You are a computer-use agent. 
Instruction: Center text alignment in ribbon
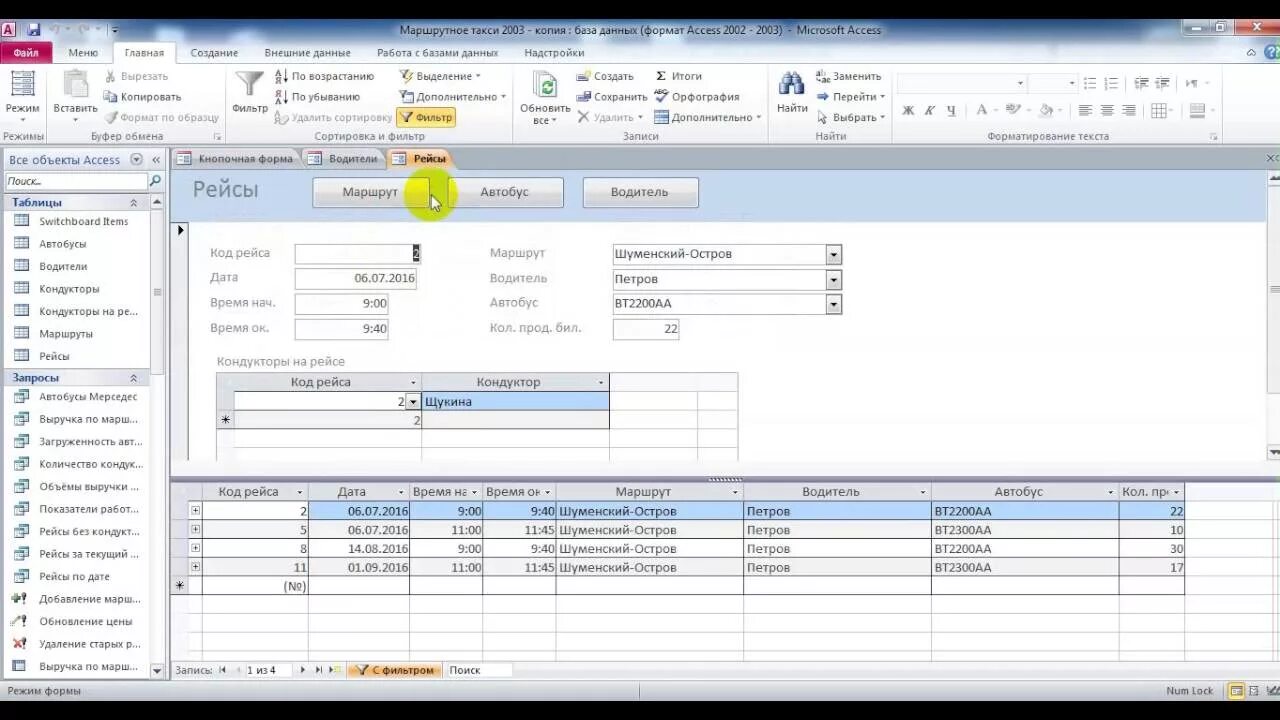(x=1107, y=111)
